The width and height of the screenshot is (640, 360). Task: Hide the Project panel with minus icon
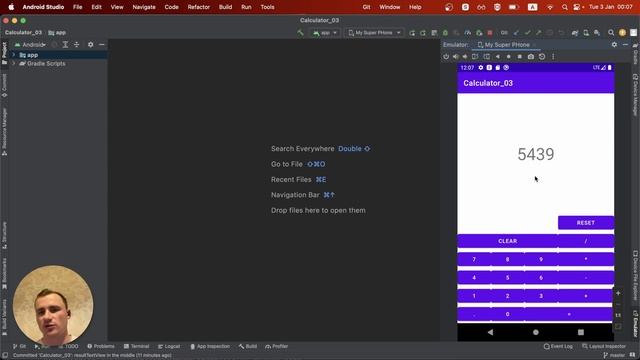click(102, 44)
